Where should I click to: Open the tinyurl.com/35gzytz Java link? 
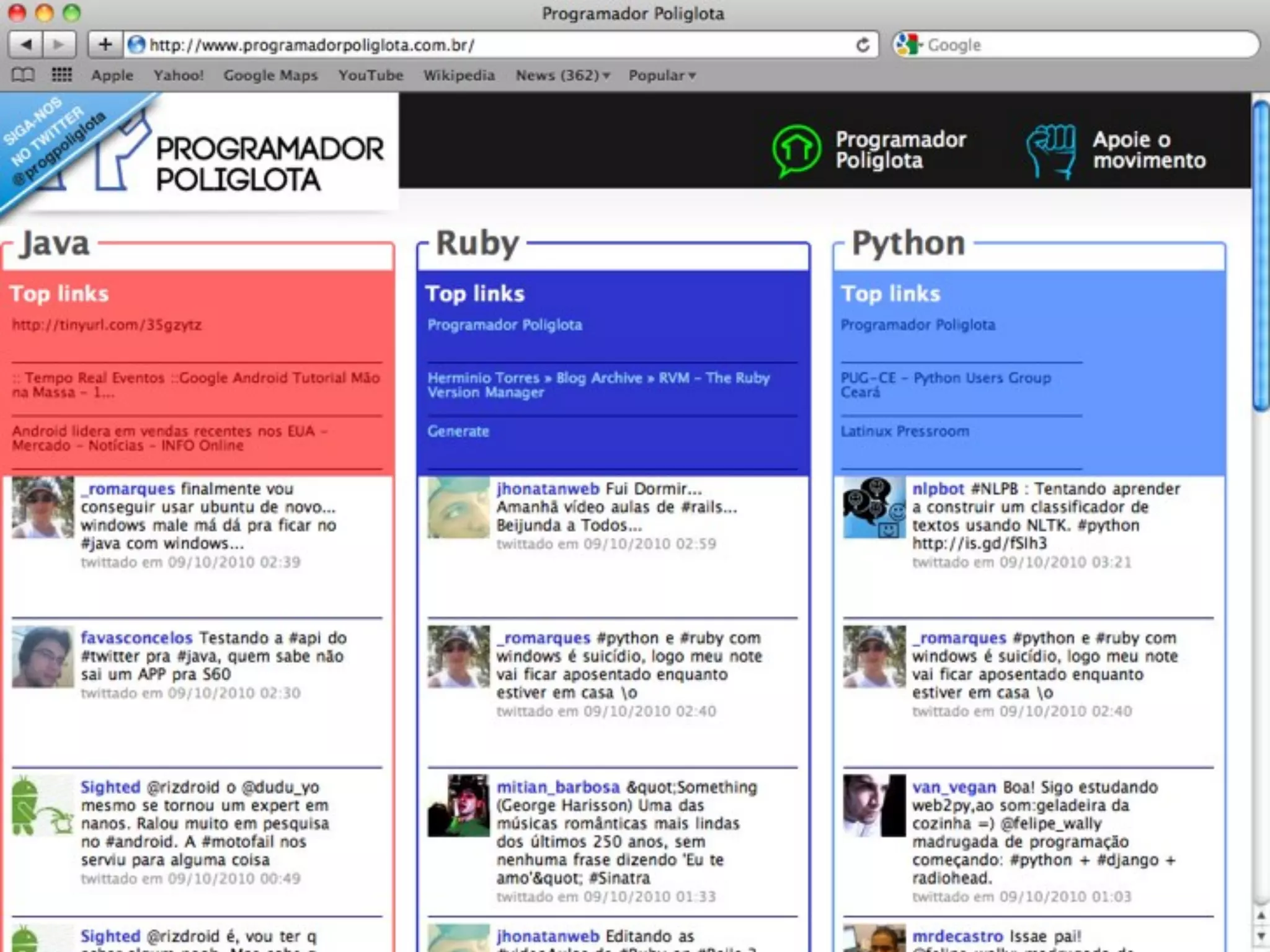[107, 325]
